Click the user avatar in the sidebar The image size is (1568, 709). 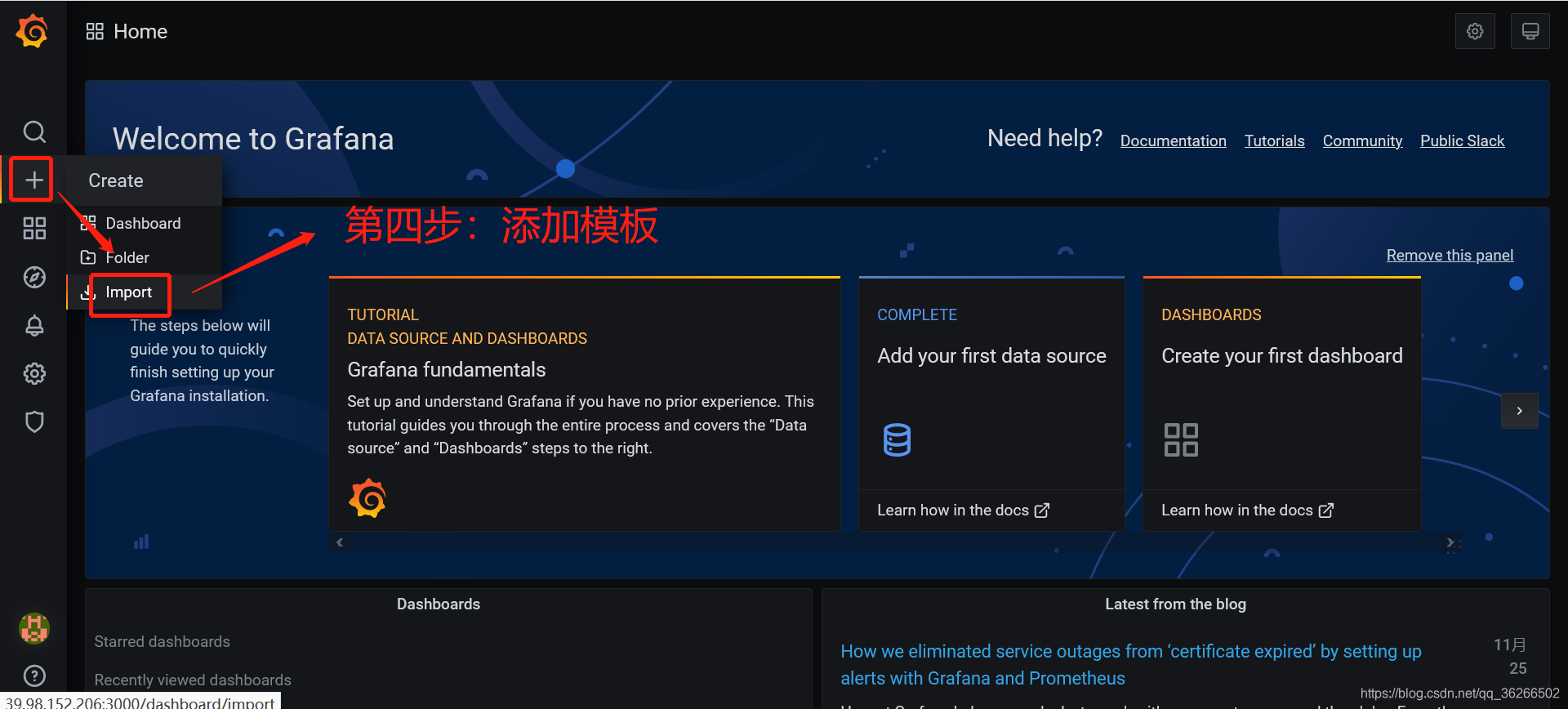pyautogui.click(x=34, y=627)
